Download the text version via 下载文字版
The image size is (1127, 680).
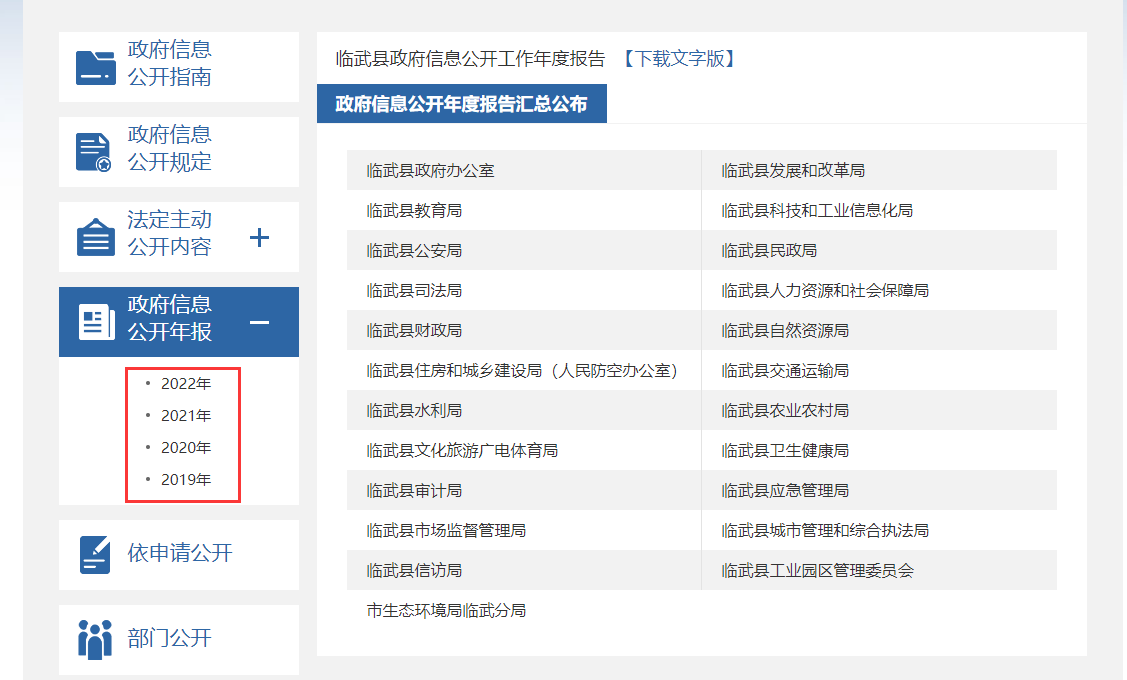[679, 59]
